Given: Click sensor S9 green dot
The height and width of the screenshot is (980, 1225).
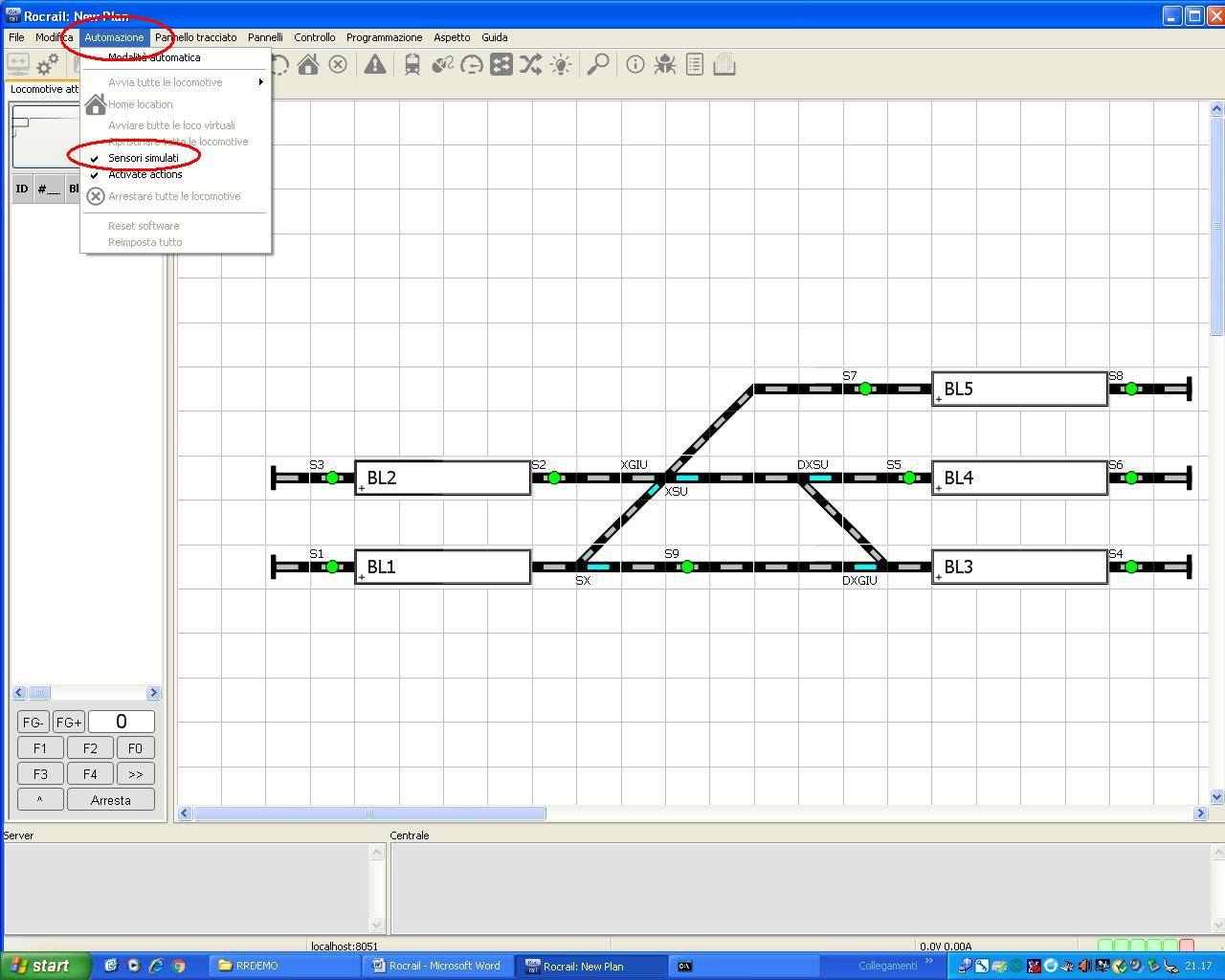Looking at the screenshot, I should point(687,567).
